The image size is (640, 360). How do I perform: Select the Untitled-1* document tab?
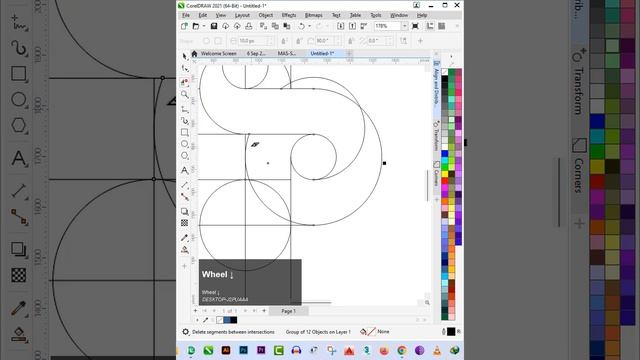(x=322, y=53)
